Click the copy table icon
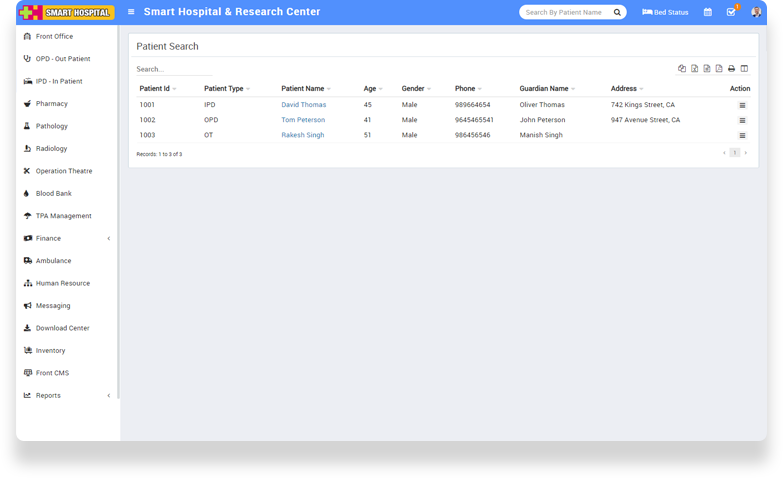The image size is (783, 478). (682, 69)
